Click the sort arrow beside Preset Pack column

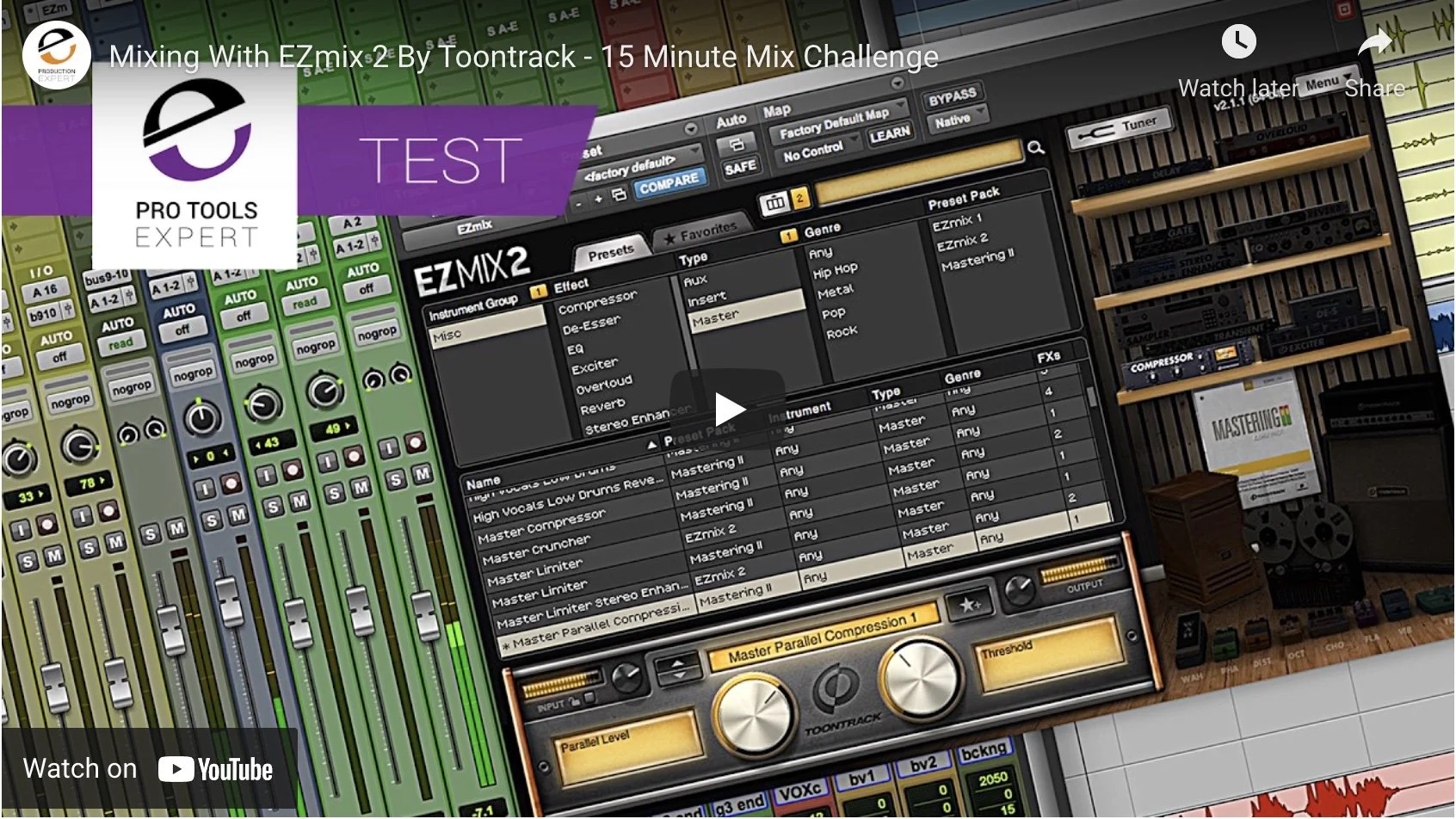[651, 445]
